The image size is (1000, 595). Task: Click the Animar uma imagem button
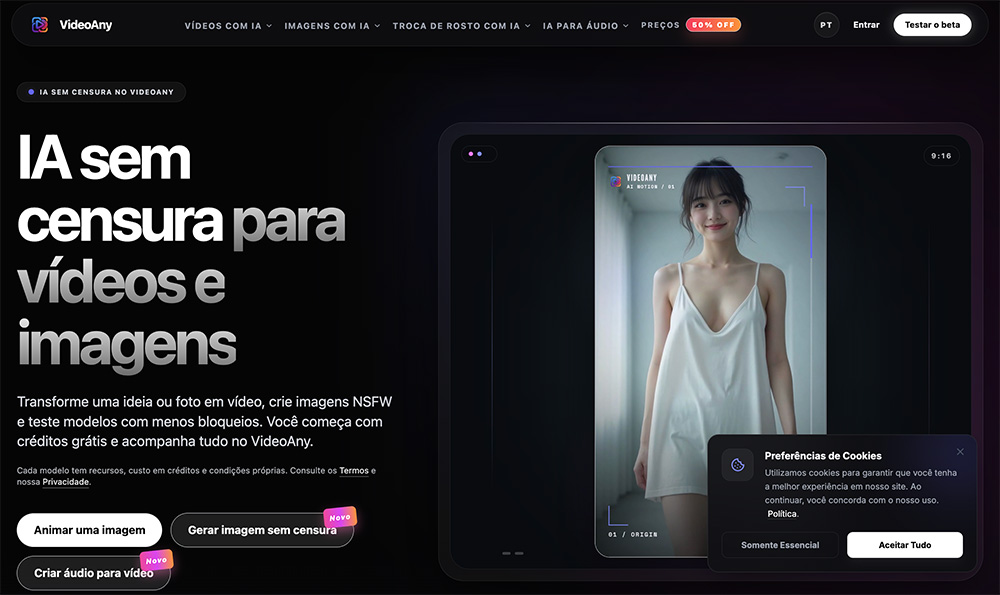(x=89, y=530)
